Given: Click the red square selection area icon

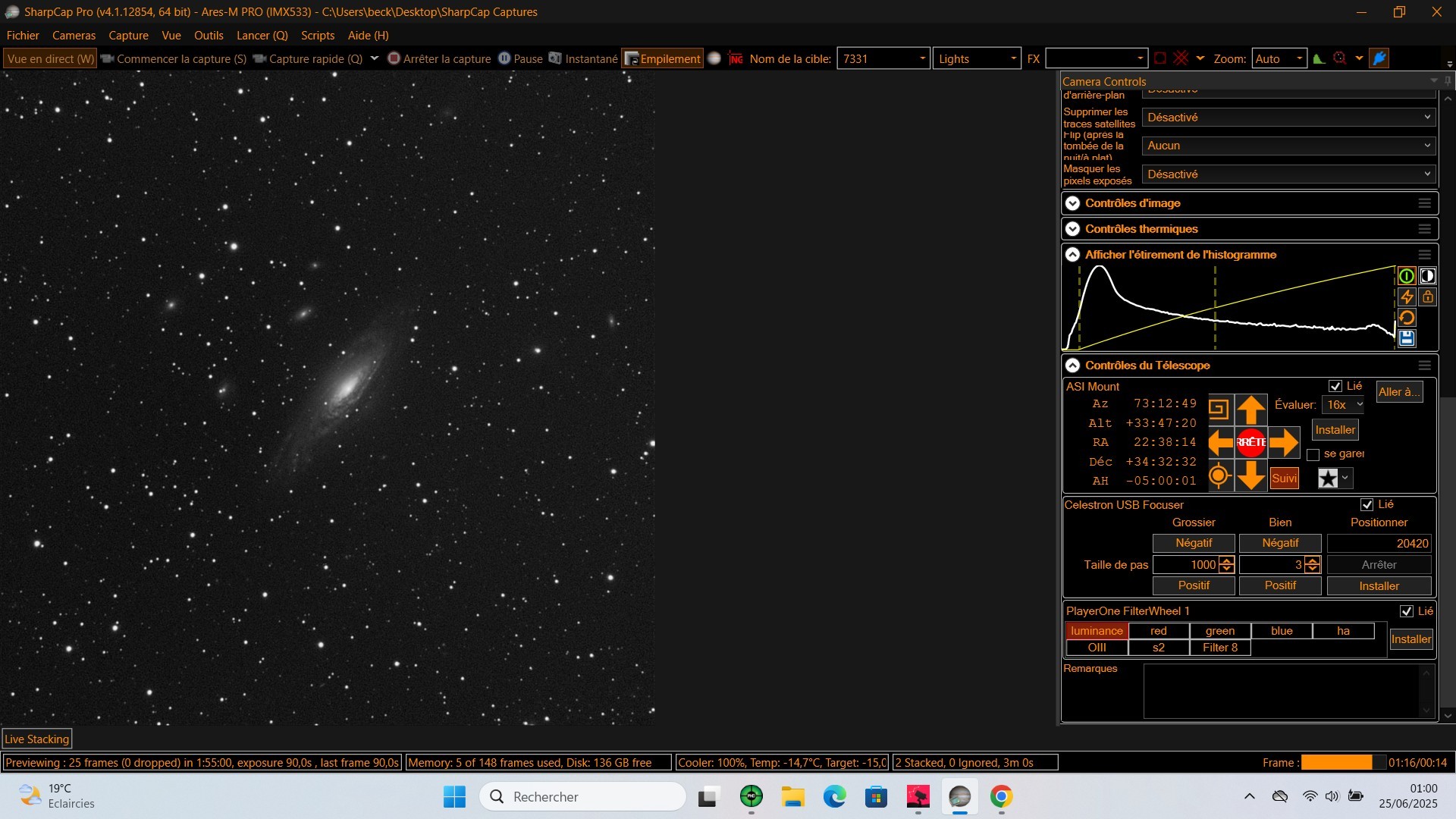Looking at the screenshot, I should [x=1160, y=58].
